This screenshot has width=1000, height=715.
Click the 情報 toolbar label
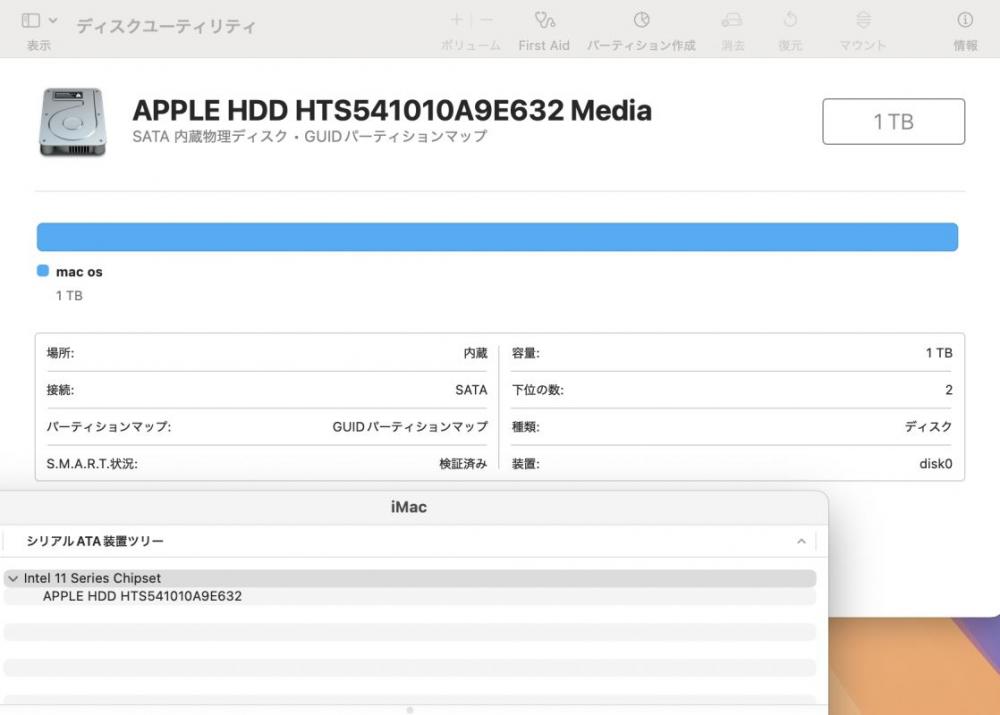coord(965,45)
